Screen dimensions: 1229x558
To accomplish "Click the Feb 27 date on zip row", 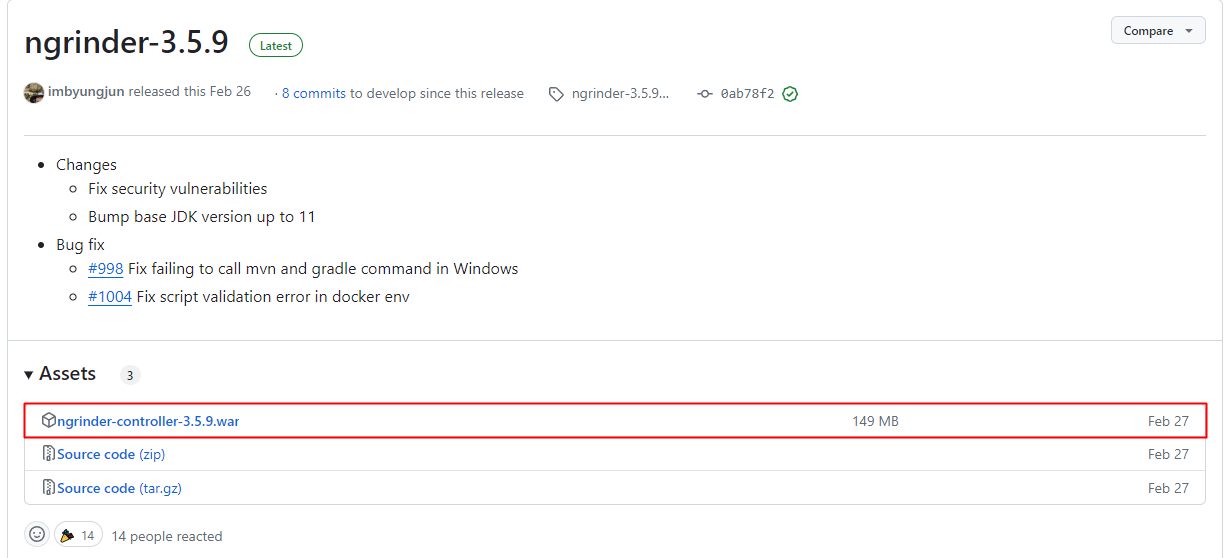I will tap(1168, 454).
